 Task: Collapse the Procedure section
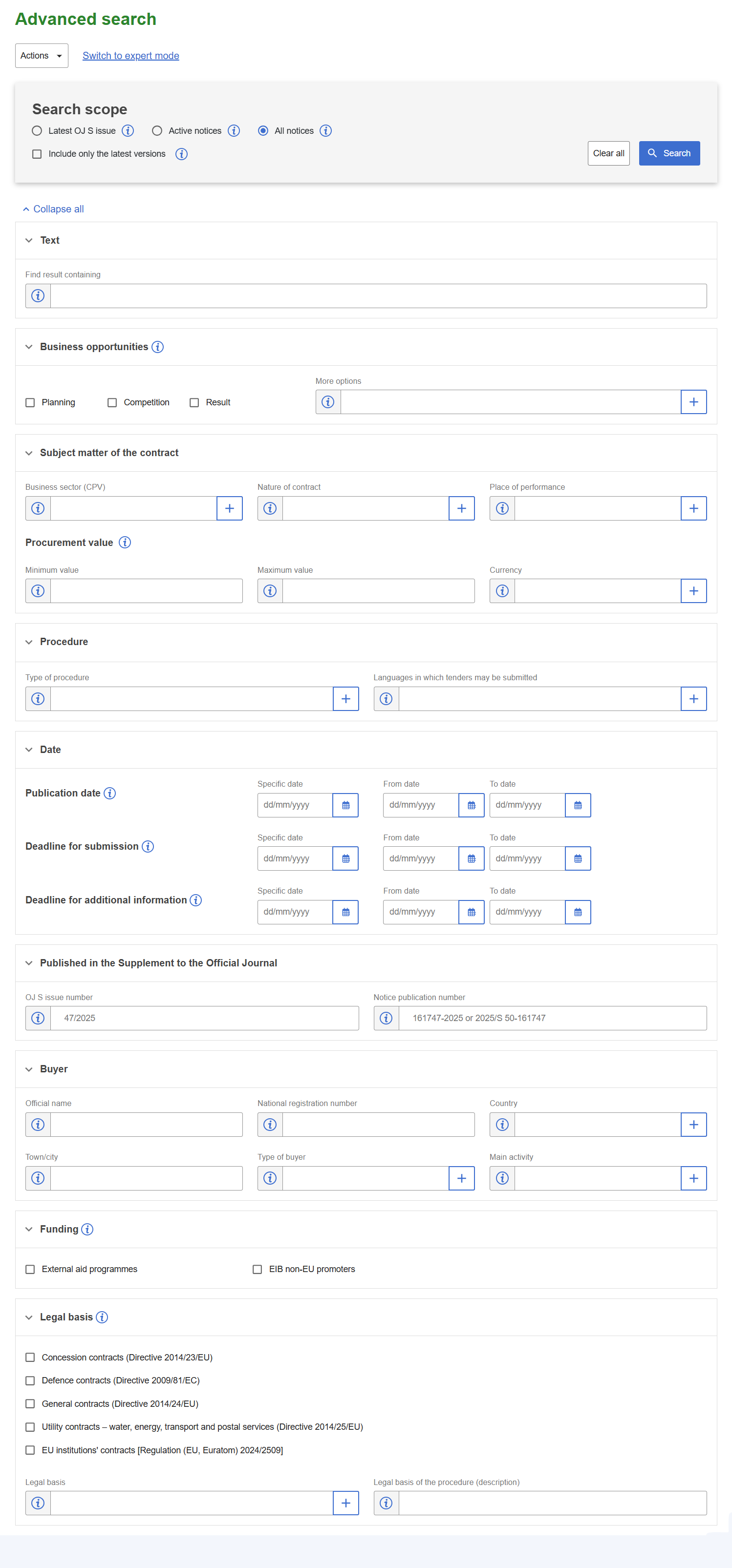click(x=29, y=642)
